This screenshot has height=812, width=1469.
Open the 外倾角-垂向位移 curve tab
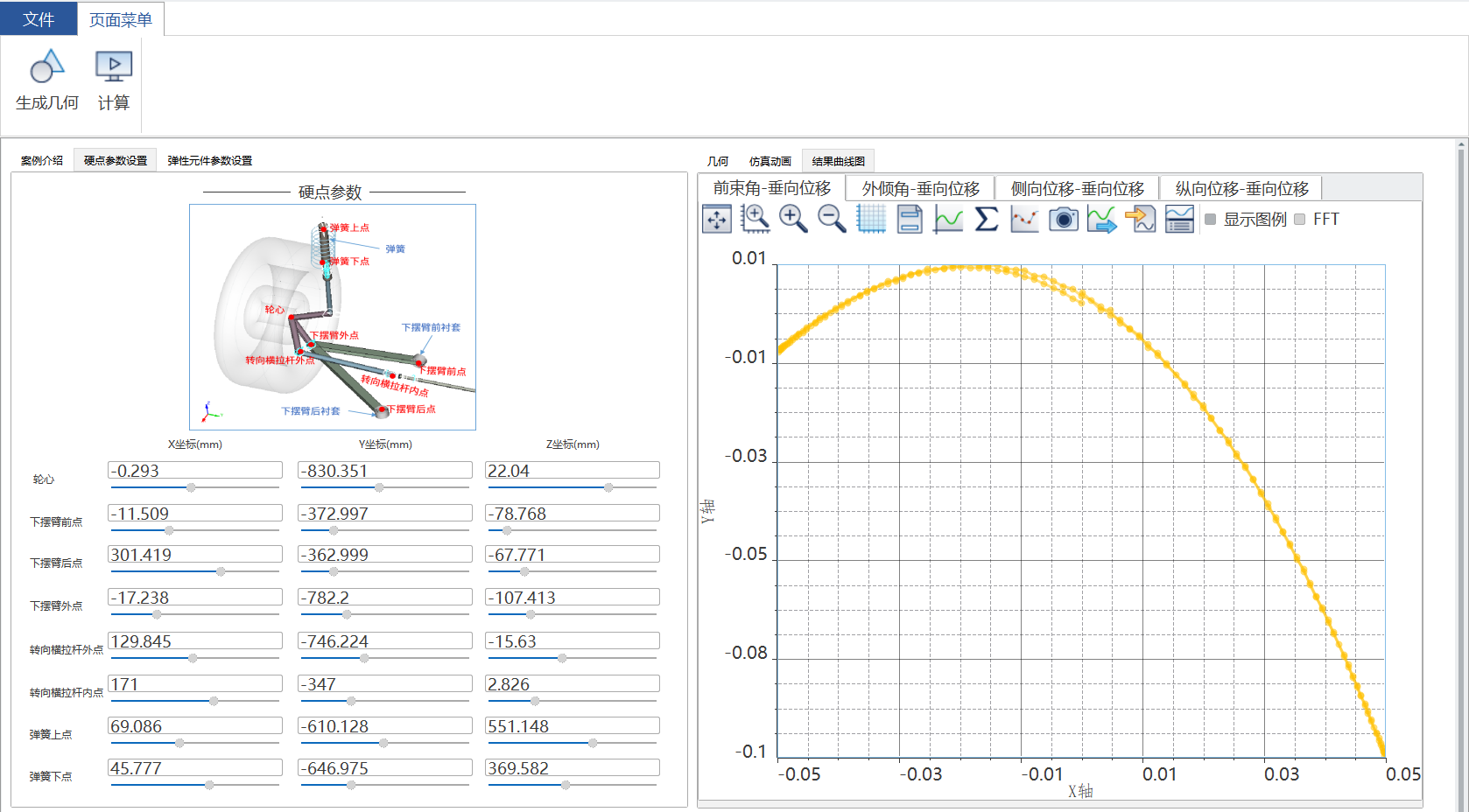(921, 189)
